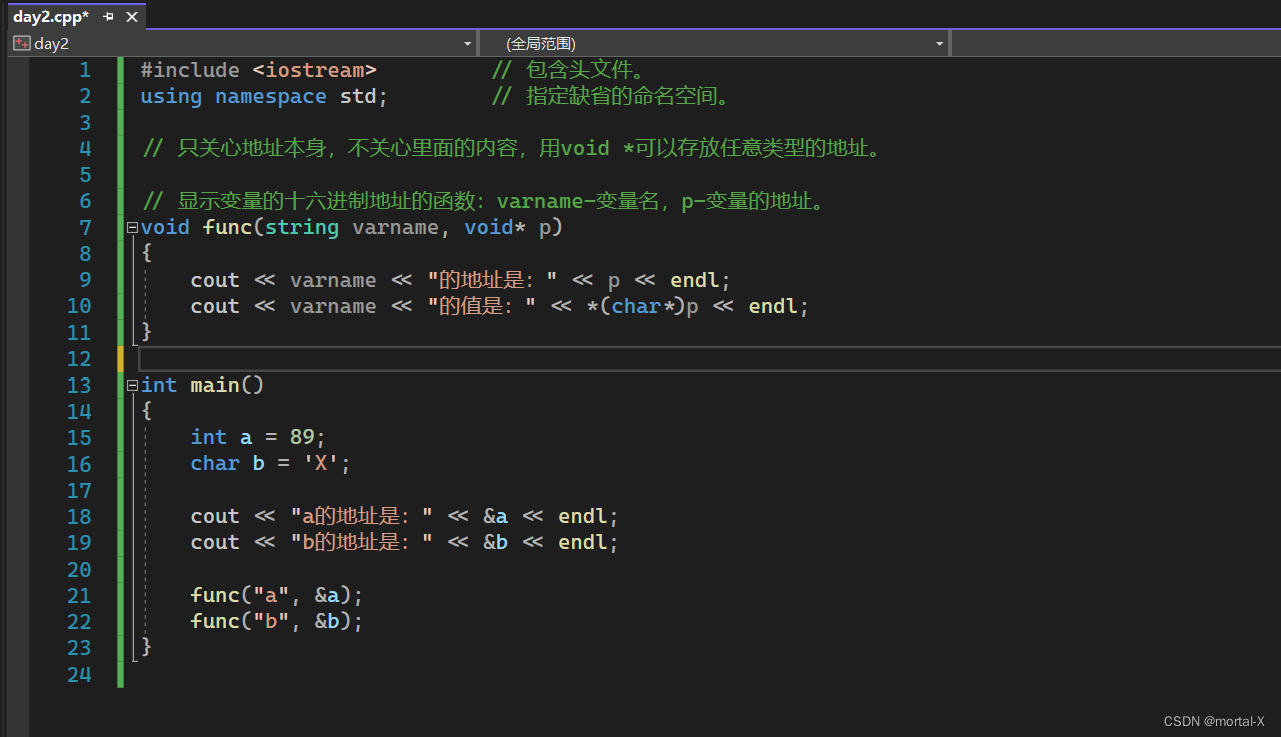The height and width of the screenshot is (737, 1281).
Task: Select the day2.cpp editor tab
Action: 50,16
